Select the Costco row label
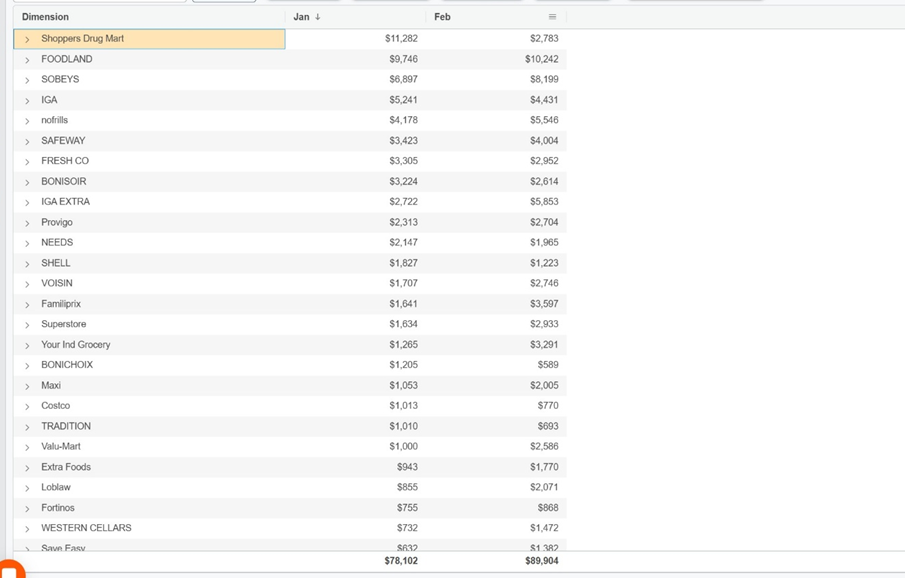Viewport: 905px width, 578px height. [x=55, y=405]
